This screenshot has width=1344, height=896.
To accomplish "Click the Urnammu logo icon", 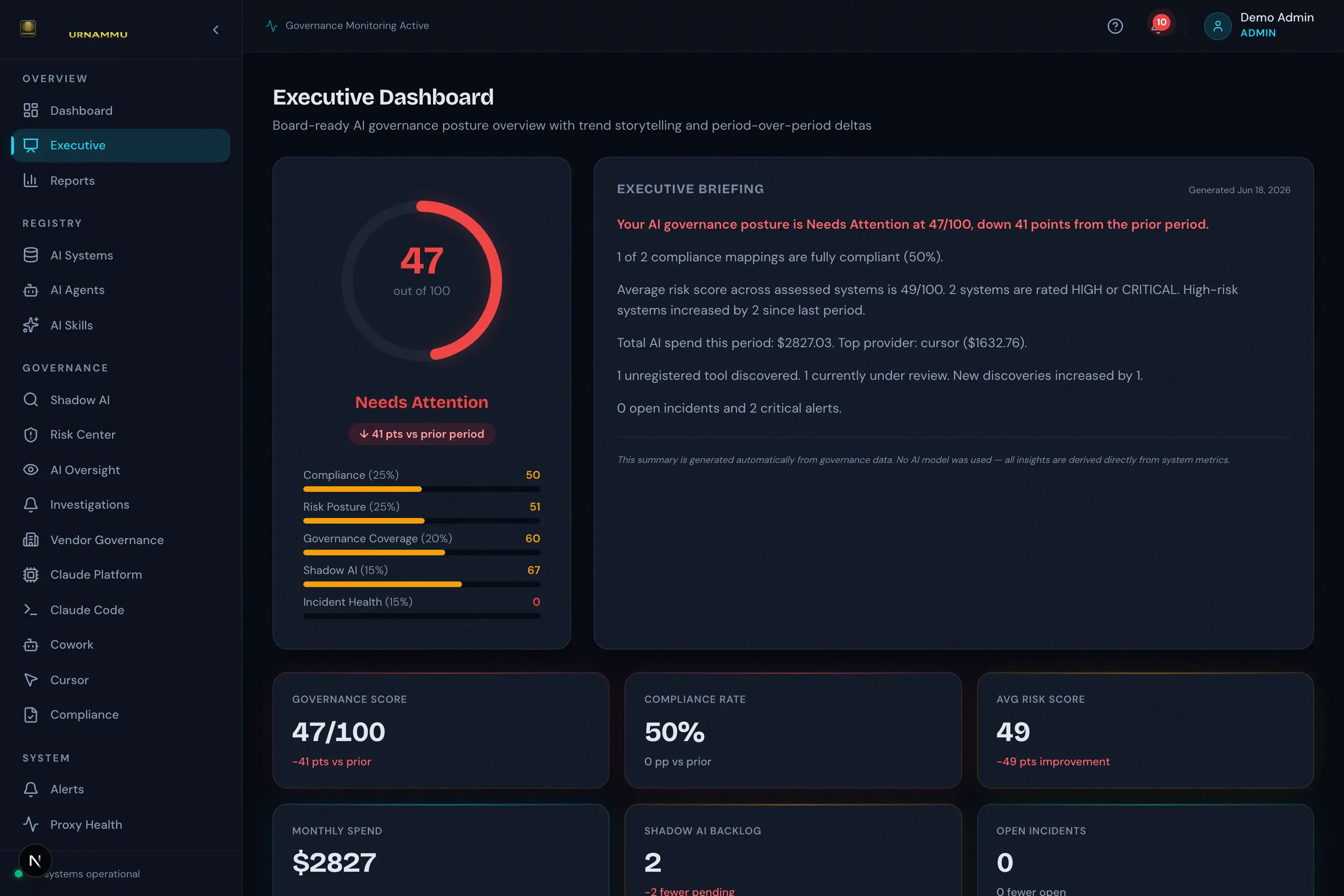I will point(28,28).
